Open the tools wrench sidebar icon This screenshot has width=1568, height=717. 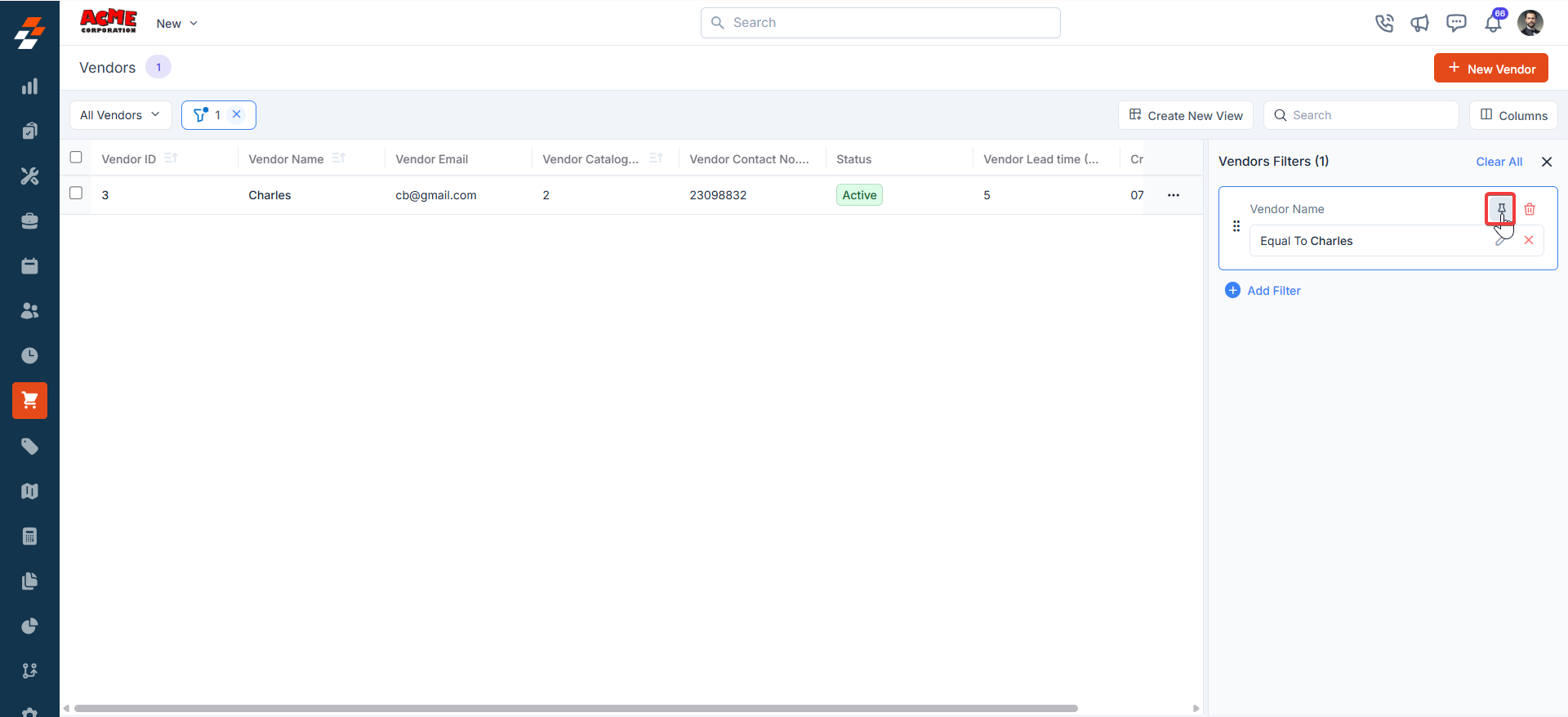(29, 176)
